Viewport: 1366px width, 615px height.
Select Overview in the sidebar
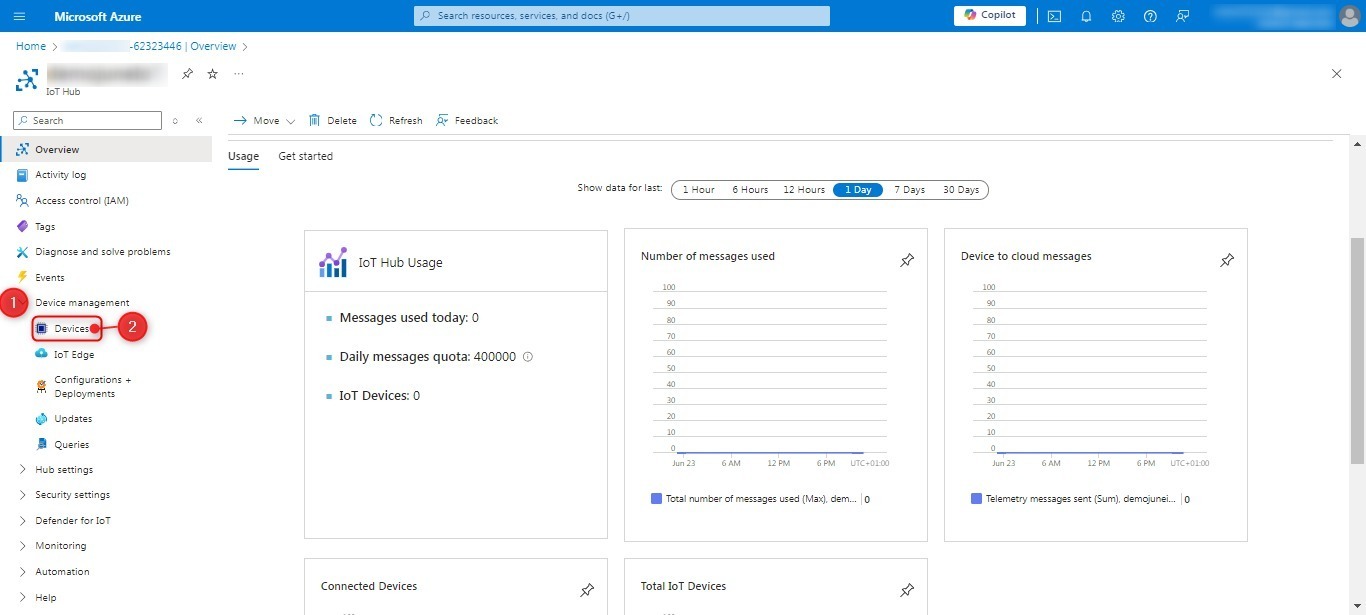(106, 149)
